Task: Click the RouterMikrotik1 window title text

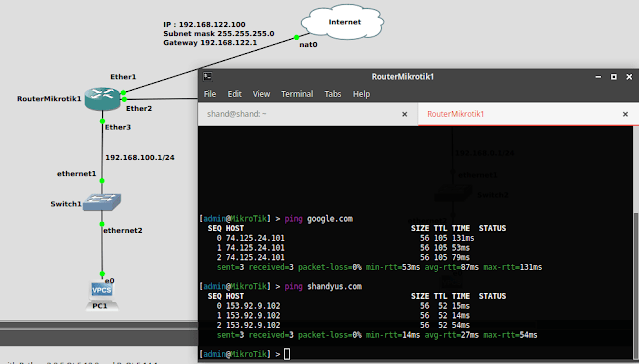Action: click(403, 77)
